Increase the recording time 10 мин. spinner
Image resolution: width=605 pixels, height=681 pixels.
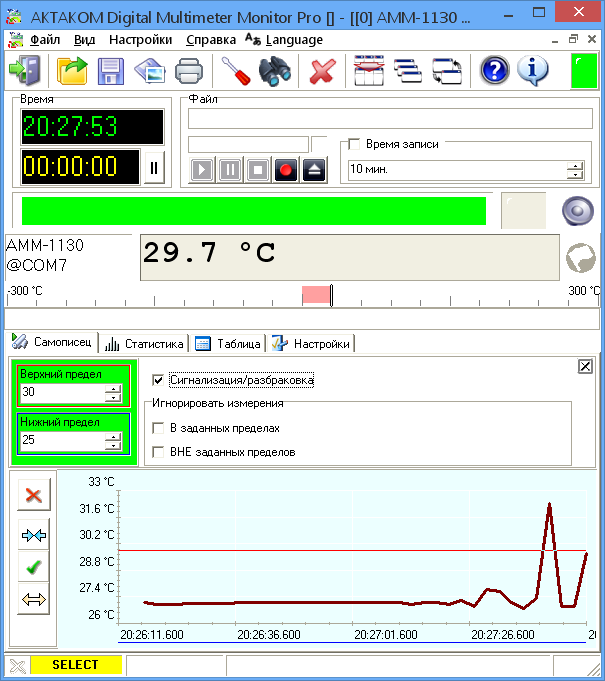tap(575, 166)
